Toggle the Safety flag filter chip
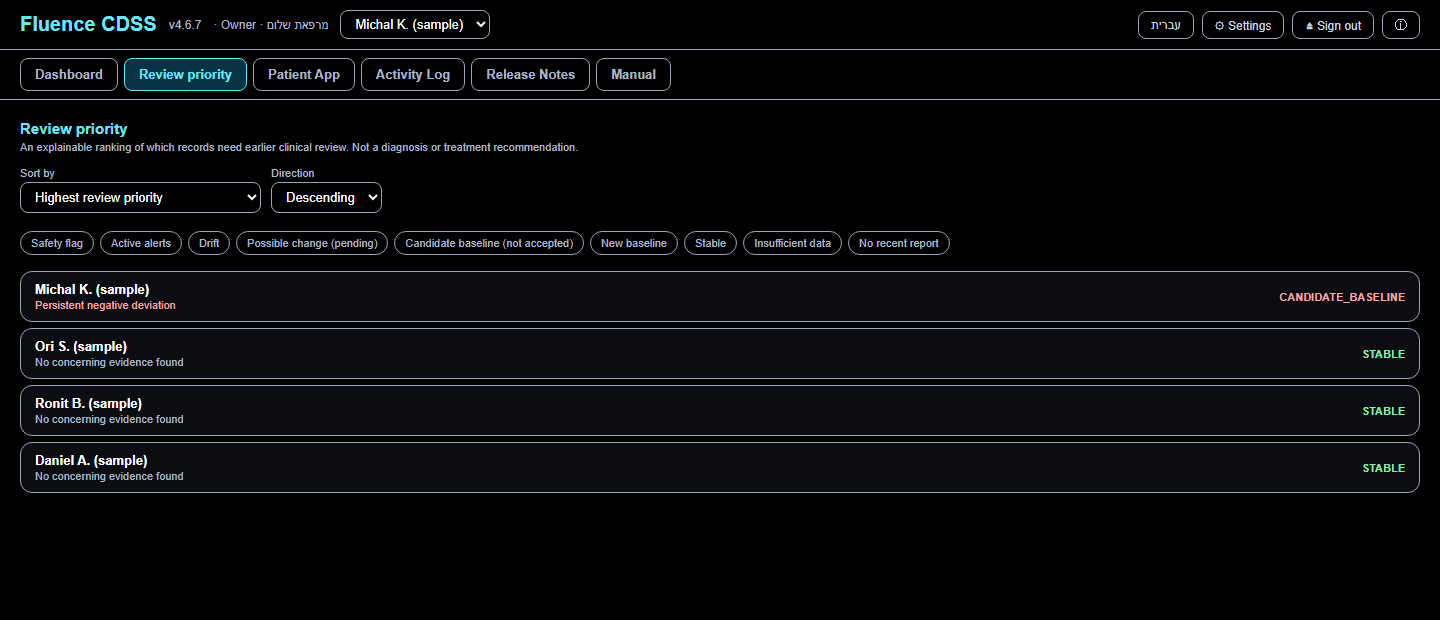 coord(57,243)
